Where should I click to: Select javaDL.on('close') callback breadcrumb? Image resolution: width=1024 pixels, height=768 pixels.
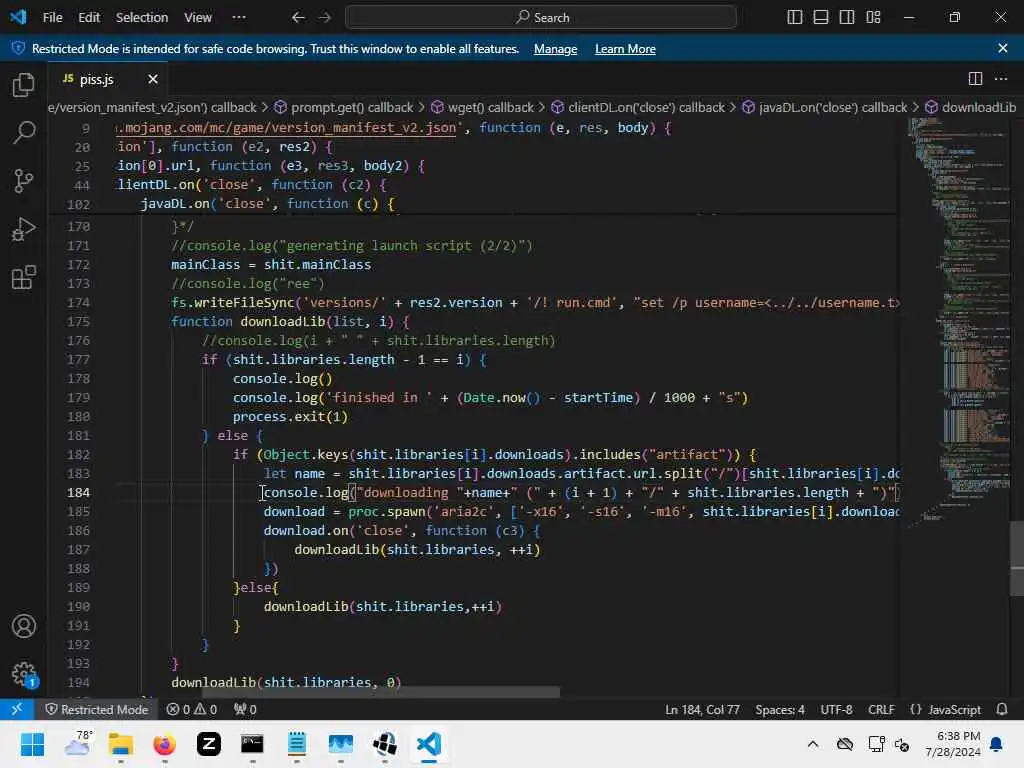(825, 107)
